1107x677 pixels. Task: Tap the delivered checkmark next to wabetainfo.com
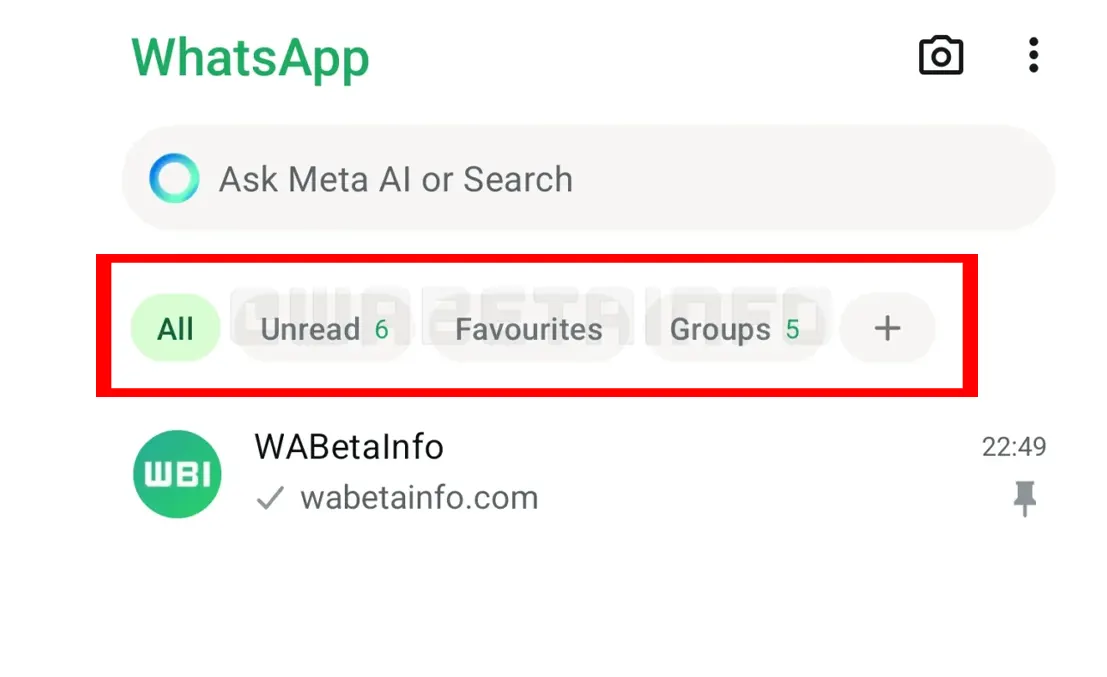click(x=268, y=496)
